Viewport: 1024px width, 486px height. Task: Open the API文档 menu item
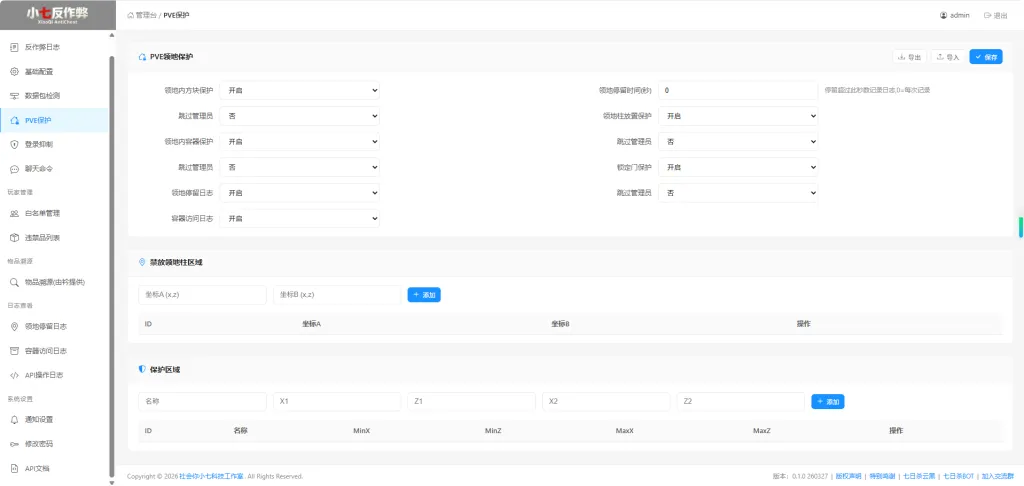pyautogui.click(x=37, y=468)
